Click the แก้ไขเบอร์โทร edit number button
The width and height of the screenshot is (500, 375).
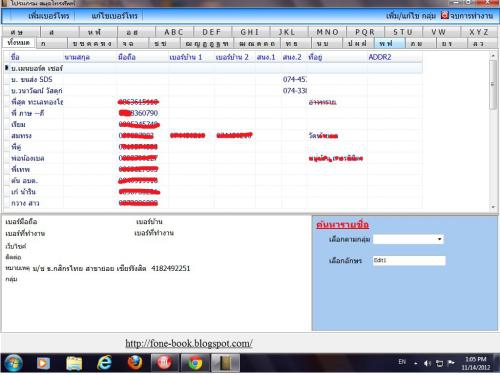click(114, 16)
